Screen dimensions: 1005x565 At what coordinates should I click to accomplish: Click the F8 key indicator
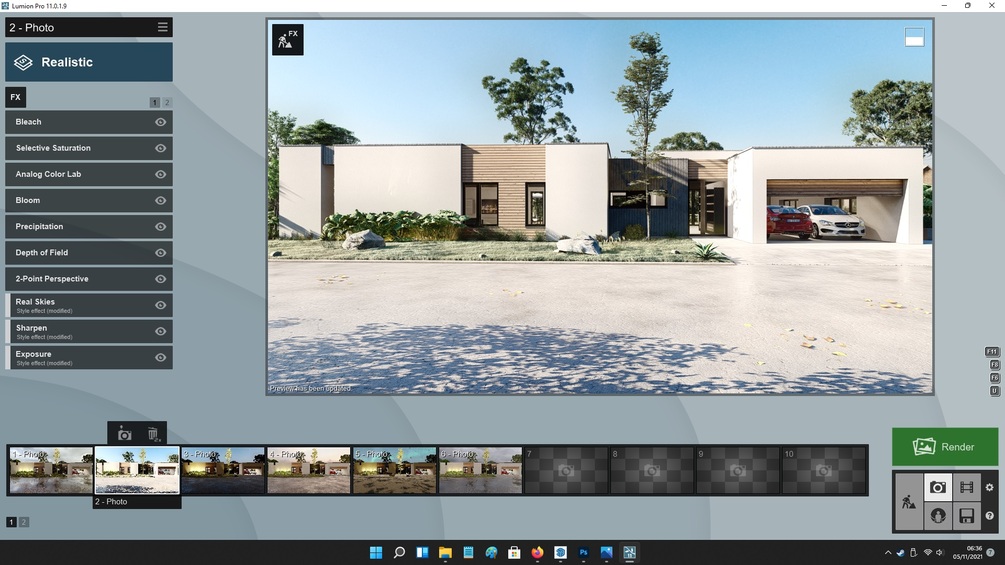pos(995,364)
